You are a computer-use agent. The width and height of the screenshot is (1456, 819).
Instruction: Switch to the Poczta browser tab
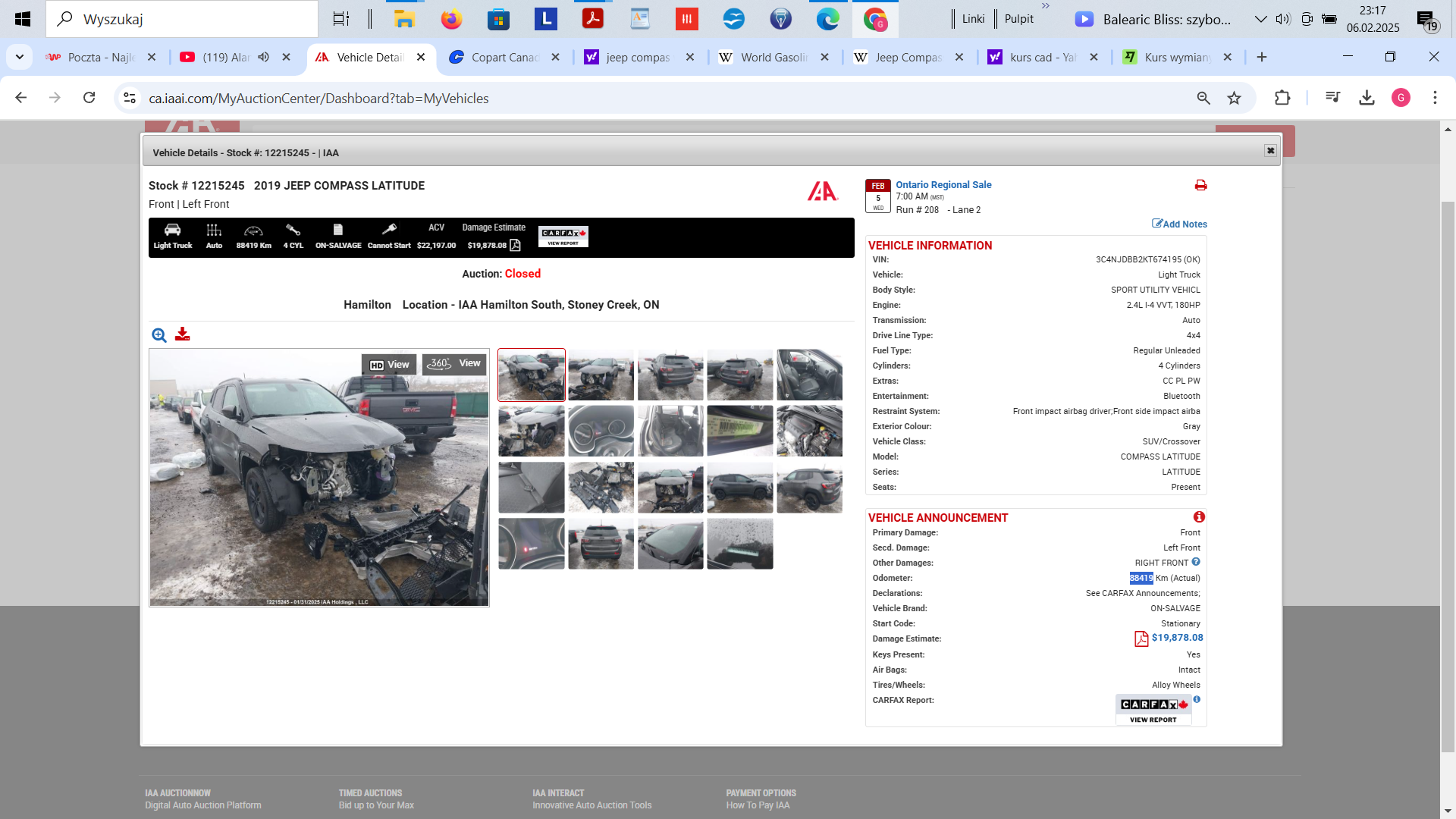102,58
